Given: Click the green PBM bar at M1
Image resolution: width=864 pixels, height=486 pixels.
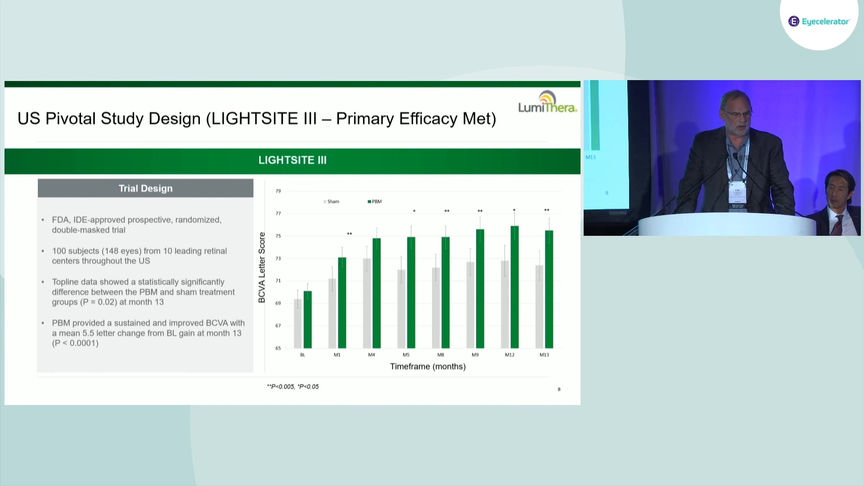Looking at the screenshot, I should coord(342,303).
